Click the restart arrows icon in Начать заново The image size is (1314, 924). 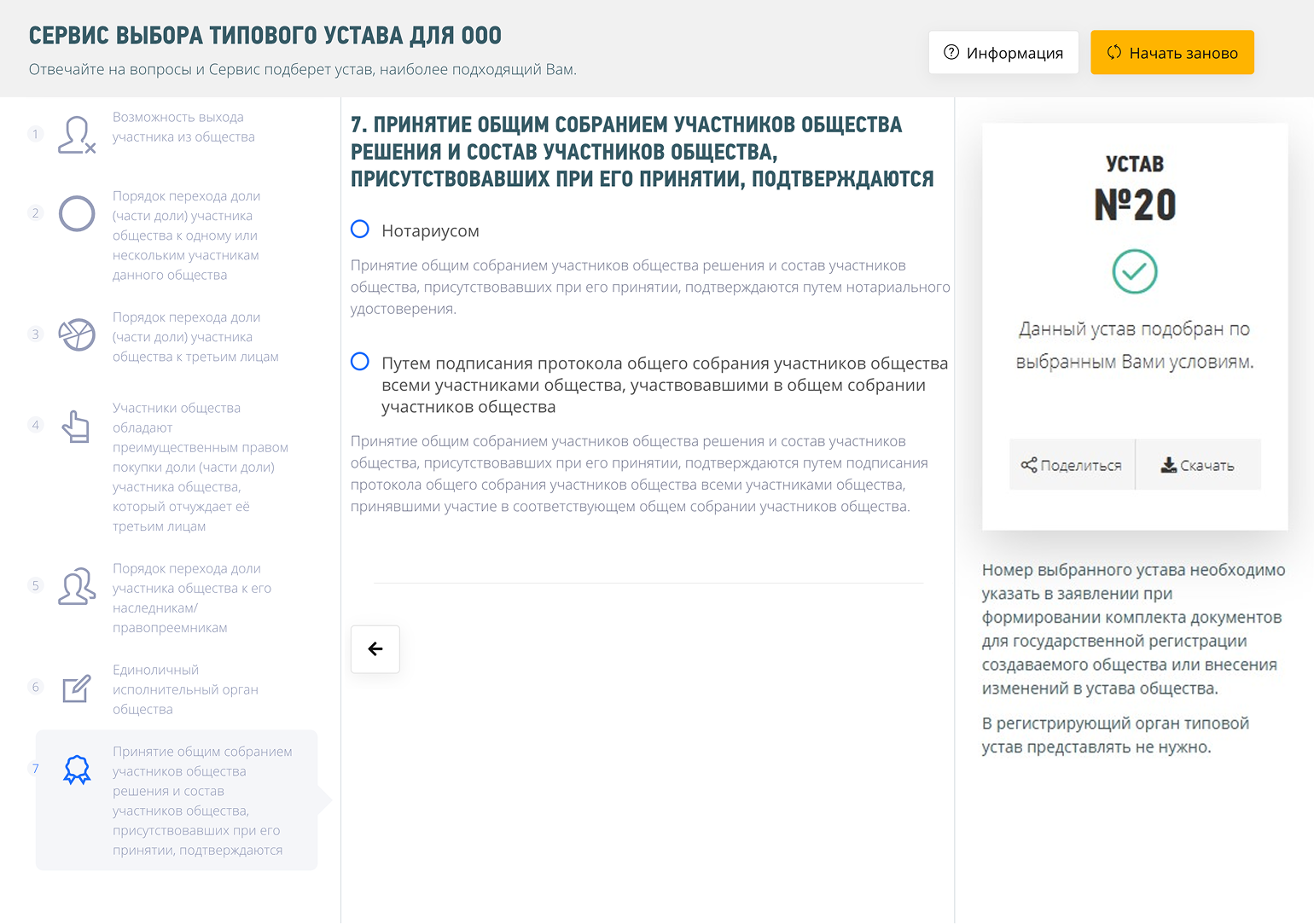coord(1113,52)
